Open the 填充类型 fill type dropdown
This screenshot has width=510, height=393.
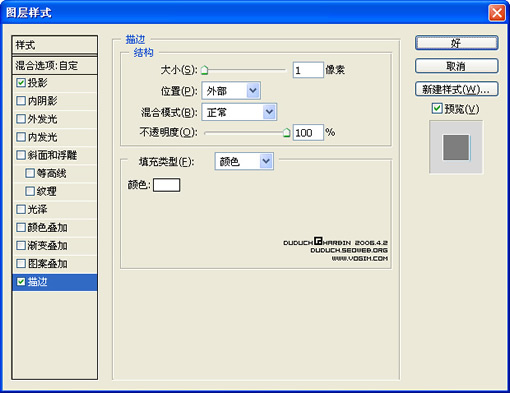pyautogui.click(x=244, y=161)
